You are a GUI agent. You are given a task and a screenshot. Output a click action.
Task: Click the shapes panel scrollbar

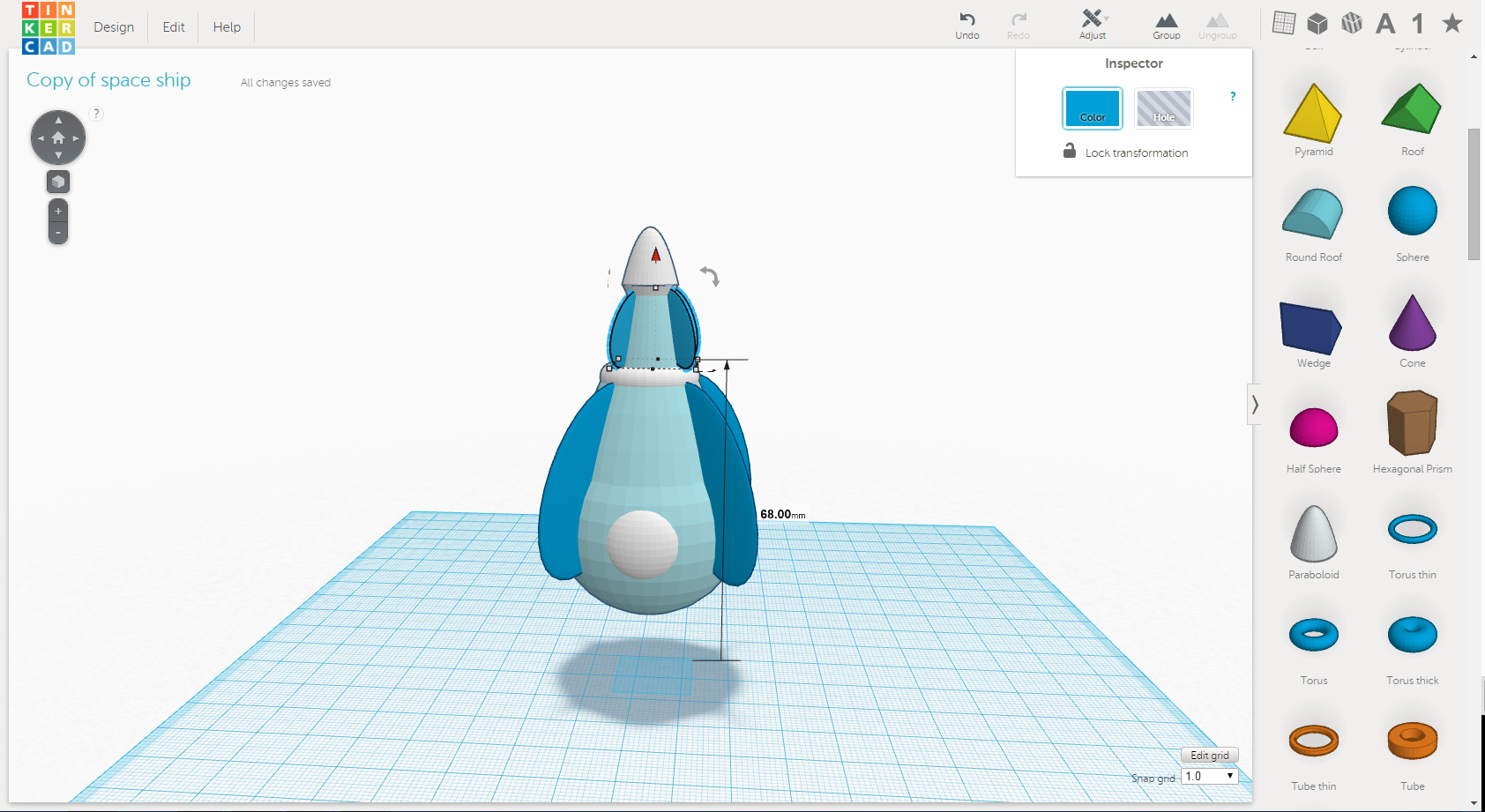click(1474, 194)
